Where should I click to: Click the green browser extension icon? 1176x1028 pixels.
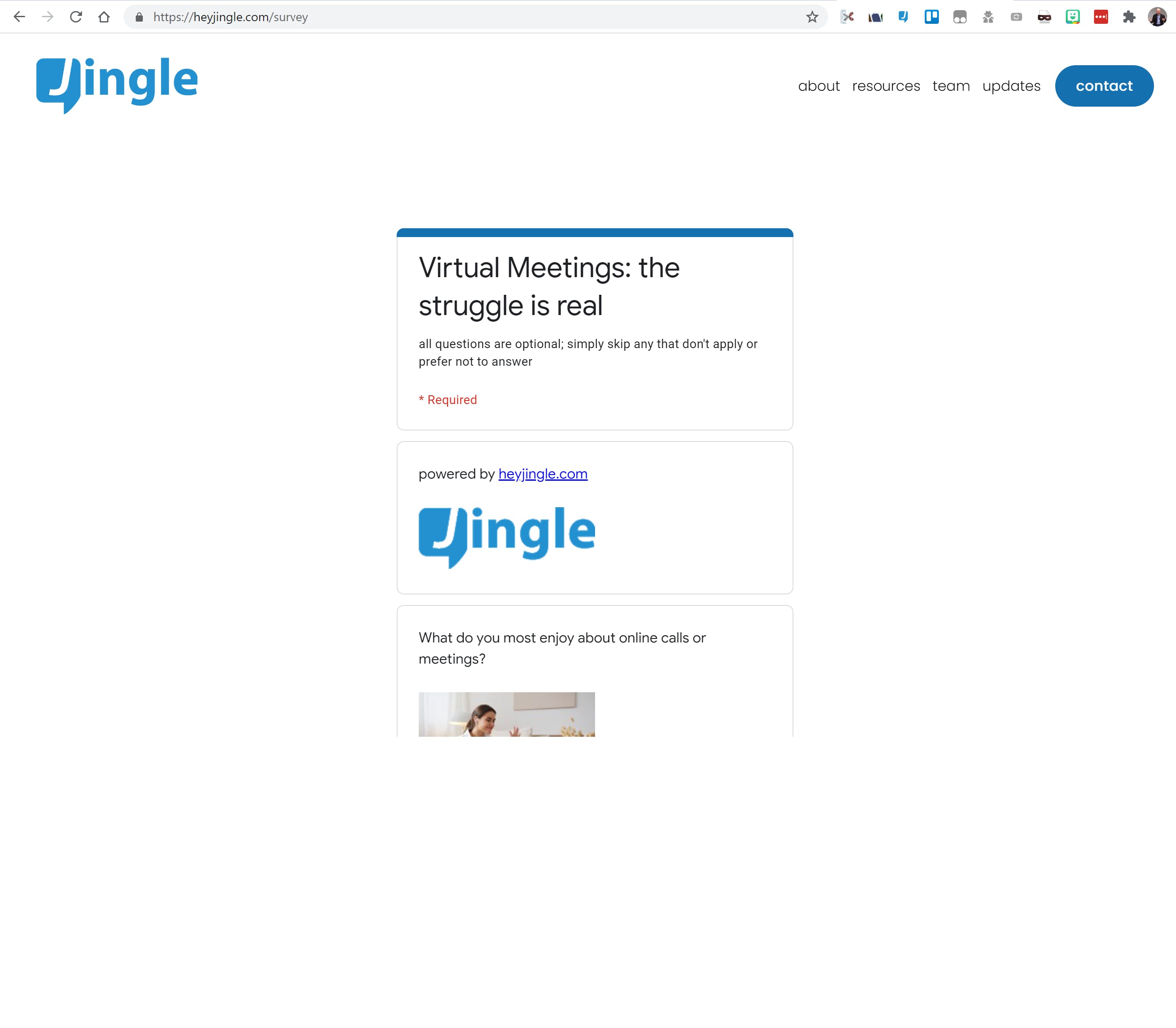pos(1072,17)
